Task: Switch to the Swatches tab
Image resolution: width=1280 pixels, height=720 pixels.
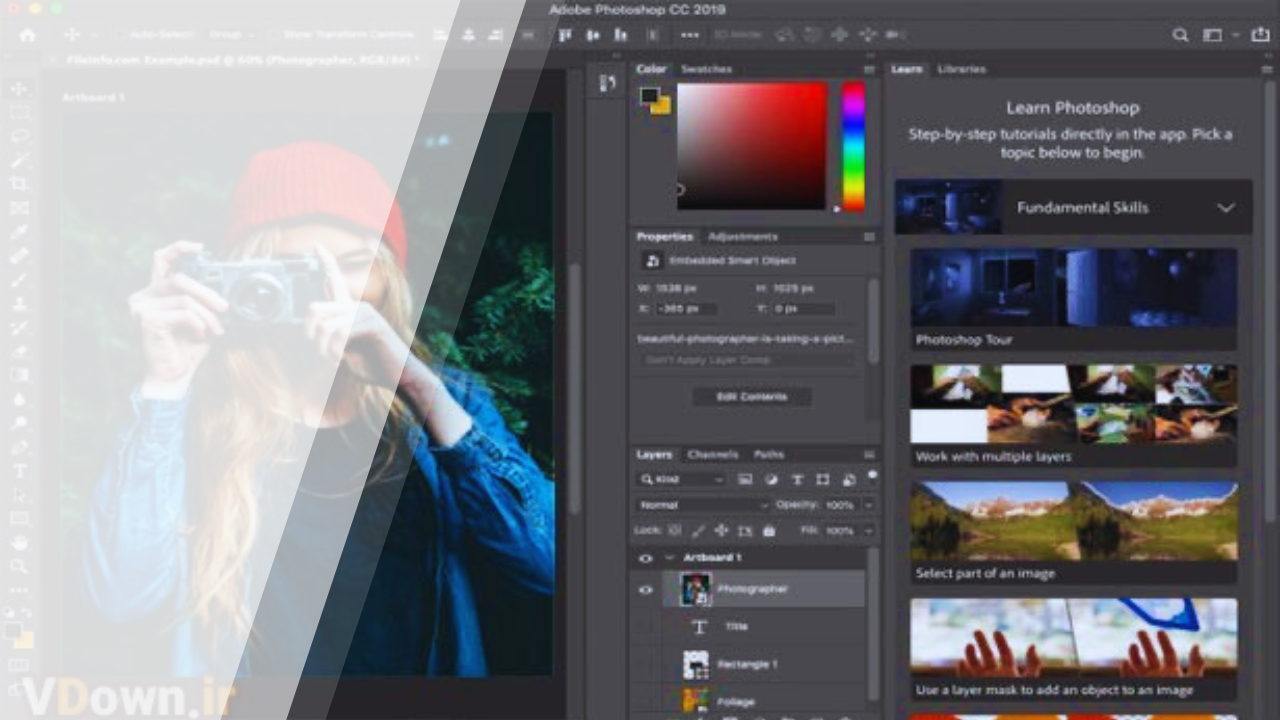Action: click(x=706, y=69)
